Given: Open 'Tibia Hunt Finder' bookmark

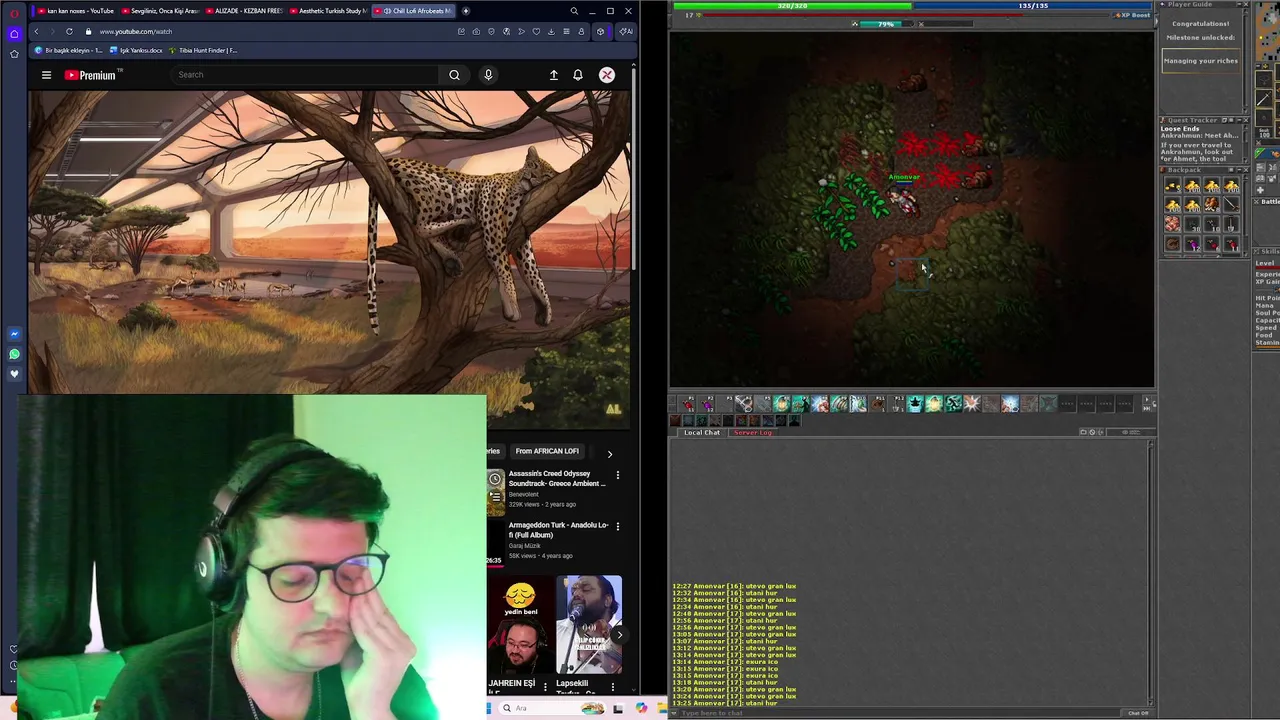Looking at the screenshot, I should pos(204,50).
